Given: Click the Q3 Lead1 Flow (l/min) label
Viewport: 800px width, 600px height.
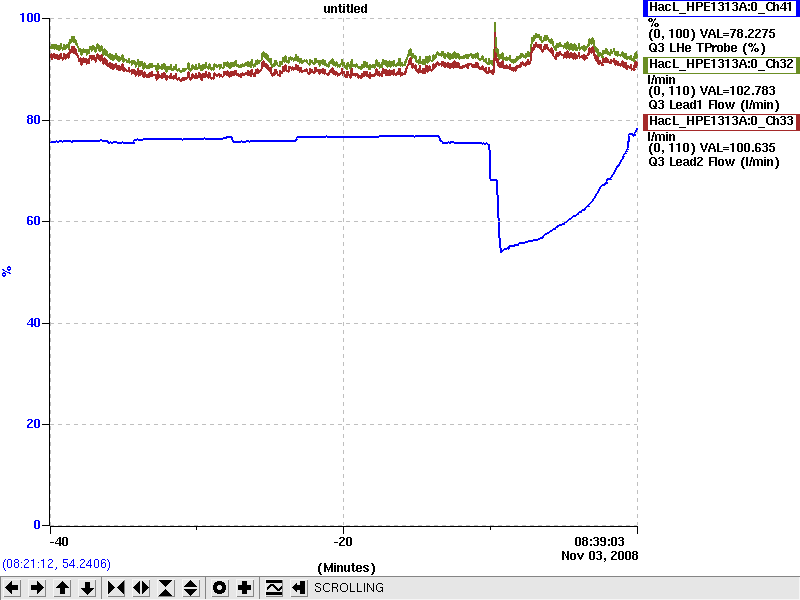Looking at the screenshot, I should [x=714, y=106].
